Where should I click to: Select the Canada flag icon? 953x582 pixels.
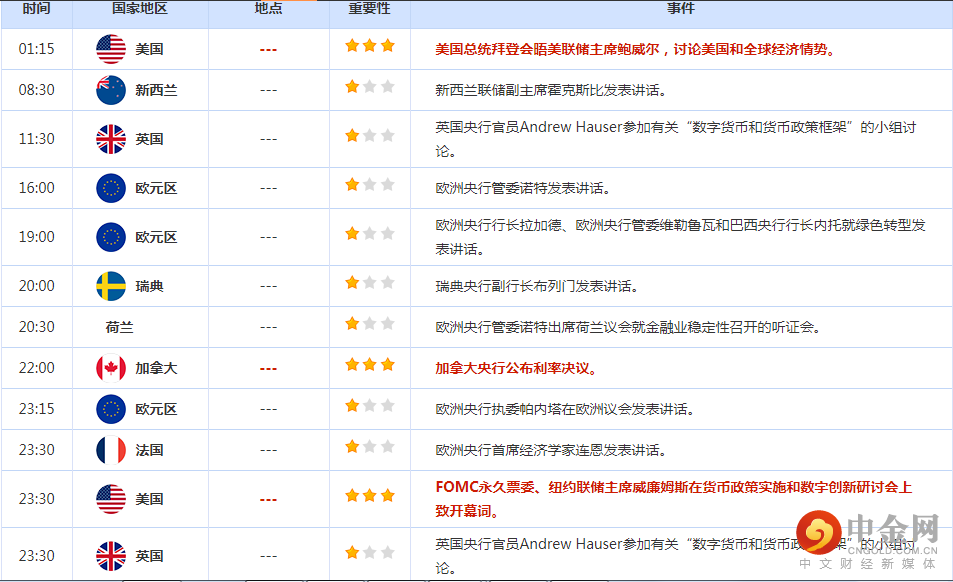click(x=110, y=368)
